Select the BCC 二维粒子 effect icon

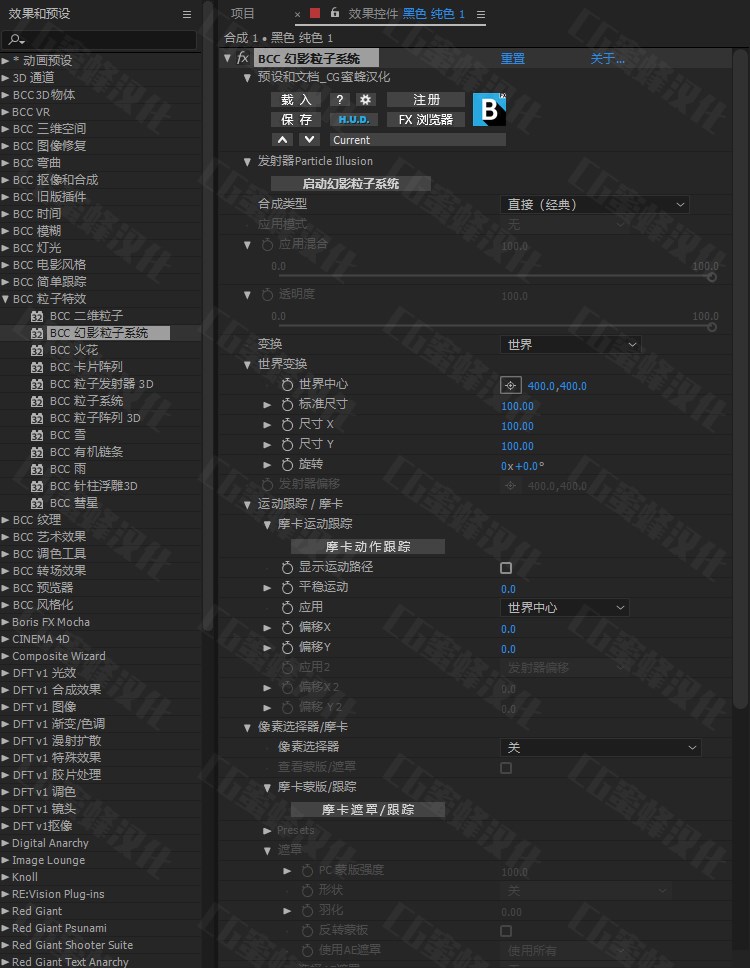coord(37,316)
